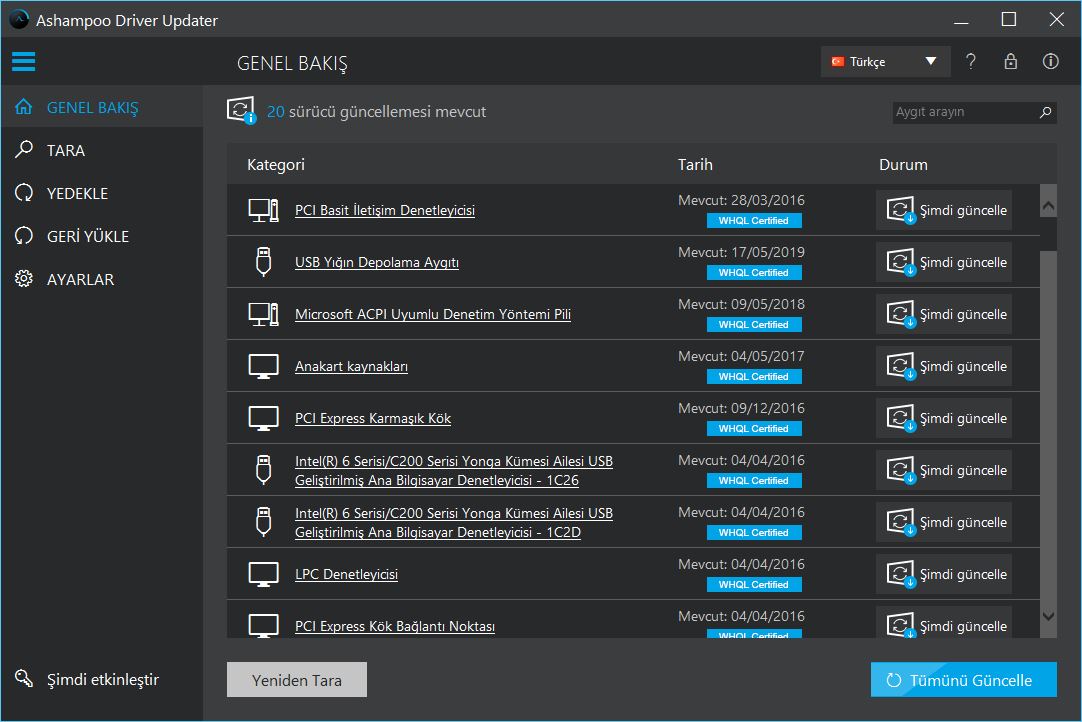
Task: Update PCI Express Karmaşık Kök driver now
Action: (x=944, y=418)
